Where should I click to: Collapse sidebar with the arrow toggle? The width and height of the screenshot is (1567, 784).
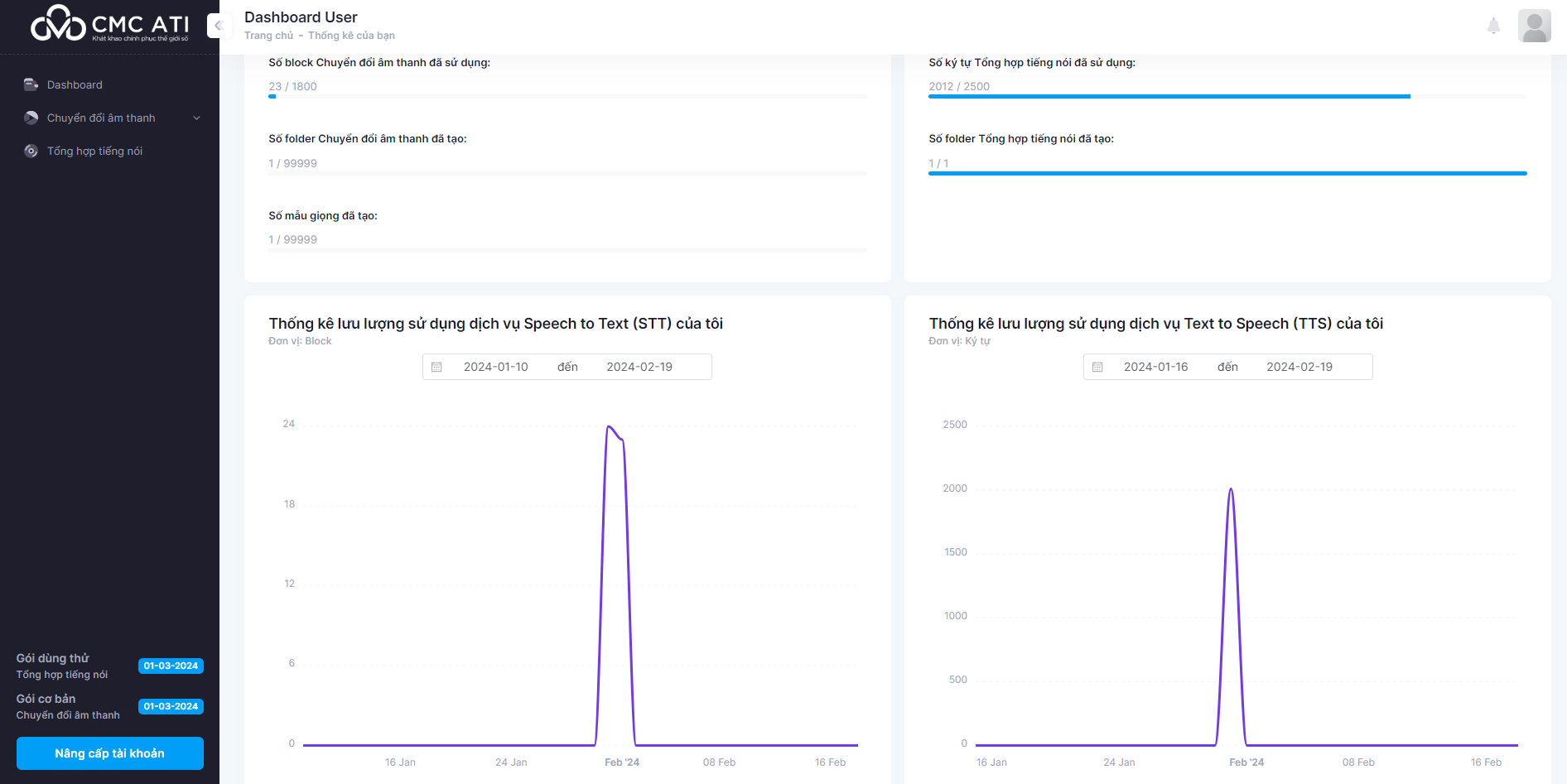(x=218, y=26)
